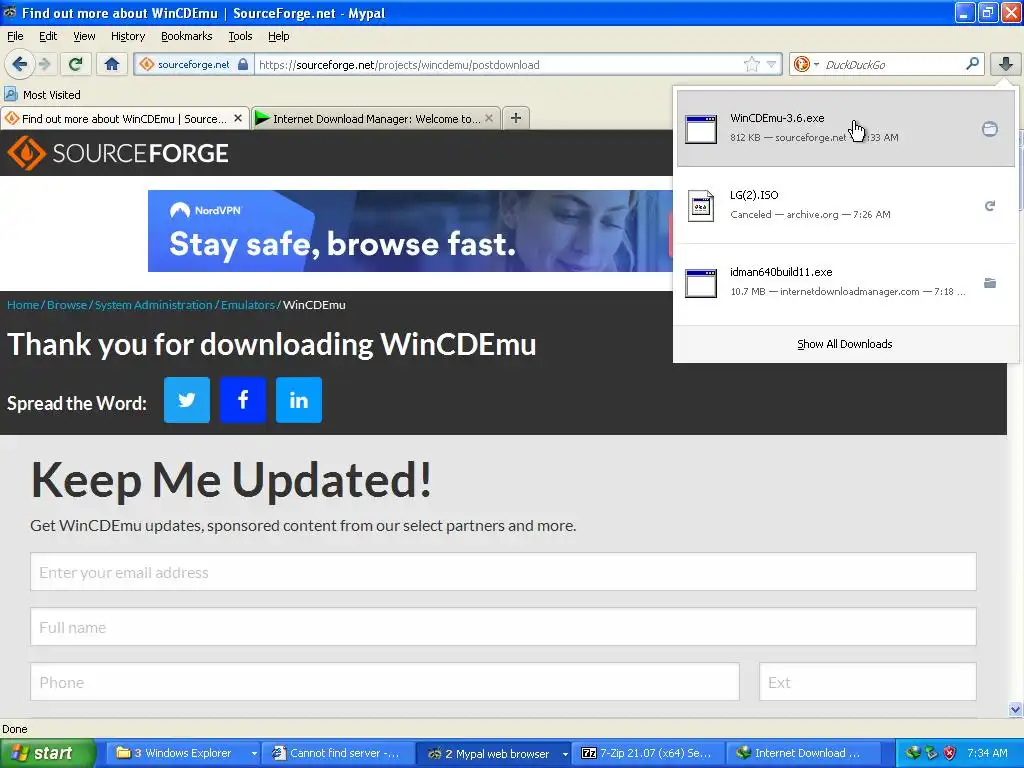This screenshot has height=768, width=1024.
Task: Toggle the Downloads toolbar arrow button
Action: pyautogui.click(x=1006, y=64)
